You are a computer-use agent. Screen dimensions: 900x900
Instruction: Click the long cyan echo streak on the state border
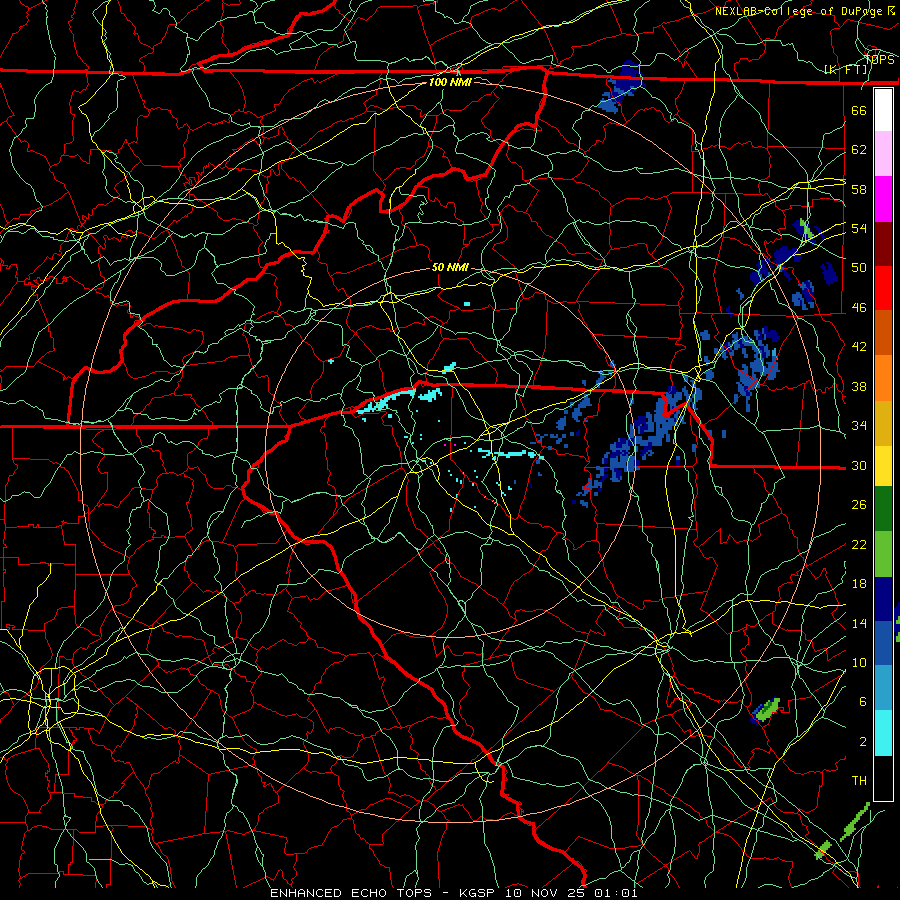pyautogui.click(x=386, y=401)
